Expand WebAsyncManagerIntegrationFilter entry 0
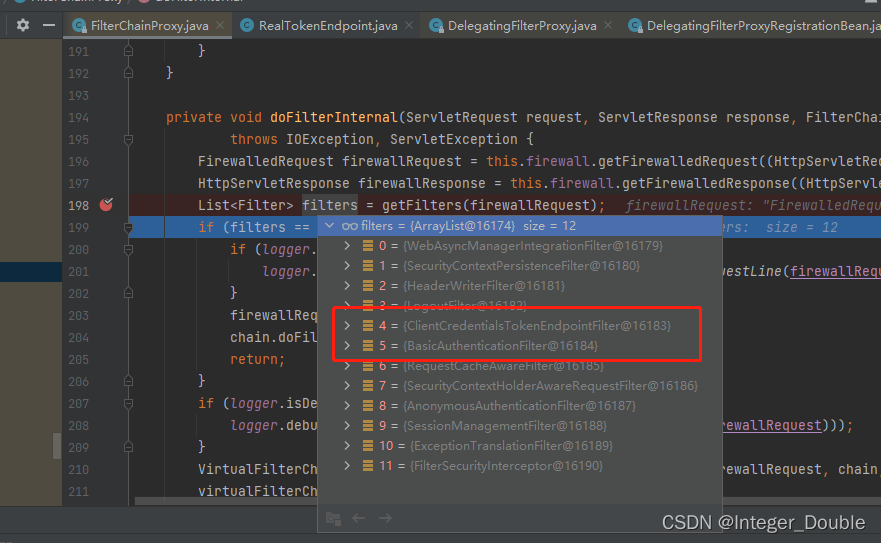Viewport: 881px width, 543px height. 347,246
